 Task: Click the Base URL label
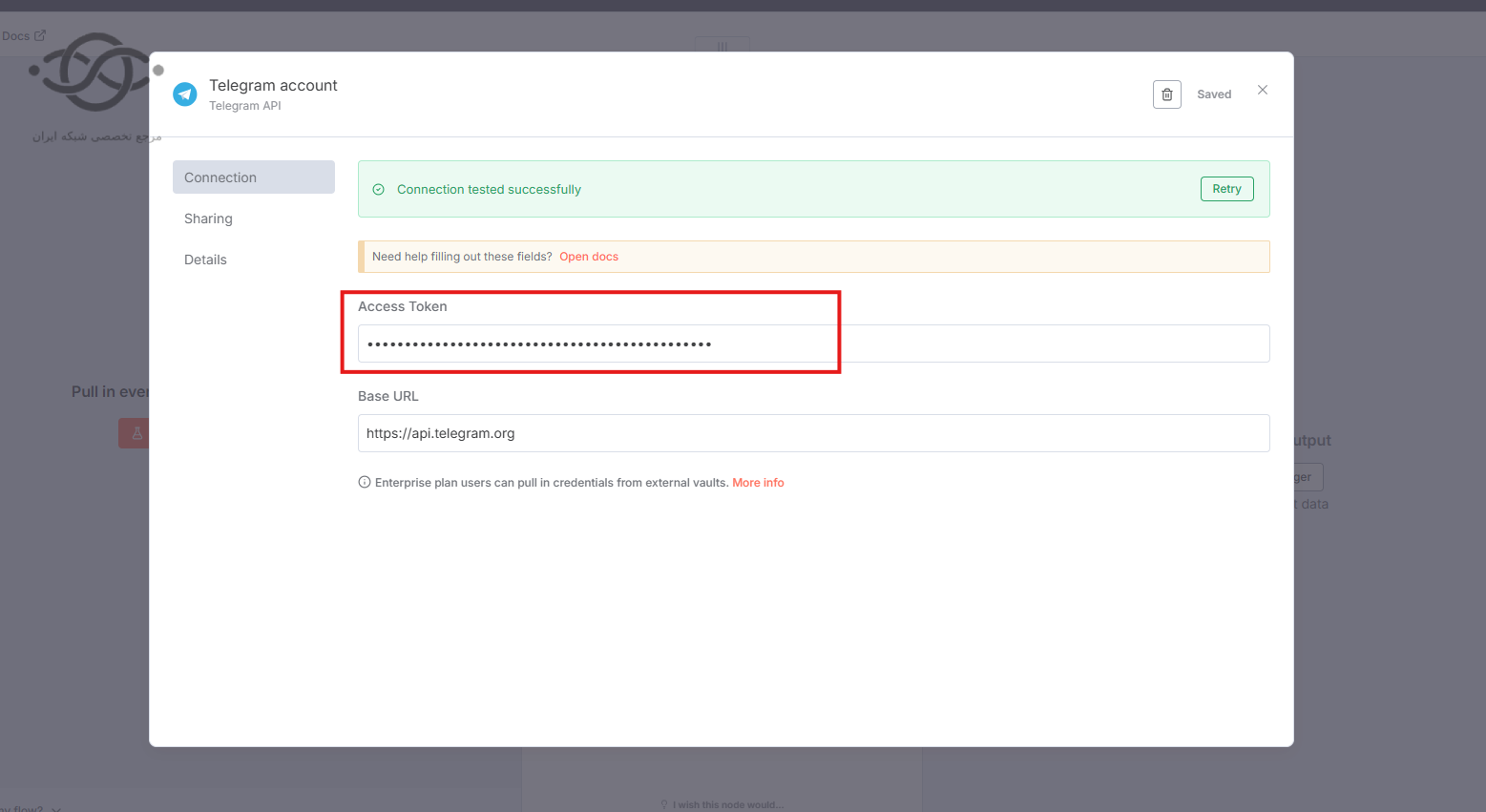point(387,396)
